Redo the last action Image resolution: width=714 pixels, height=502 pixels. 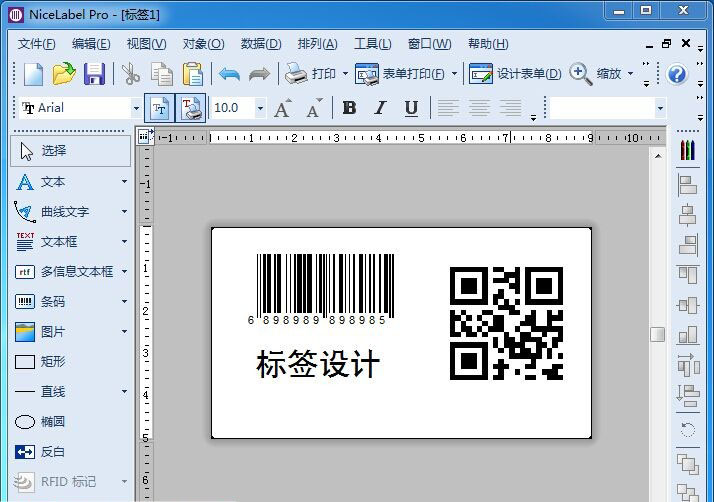tap(259, 74)
